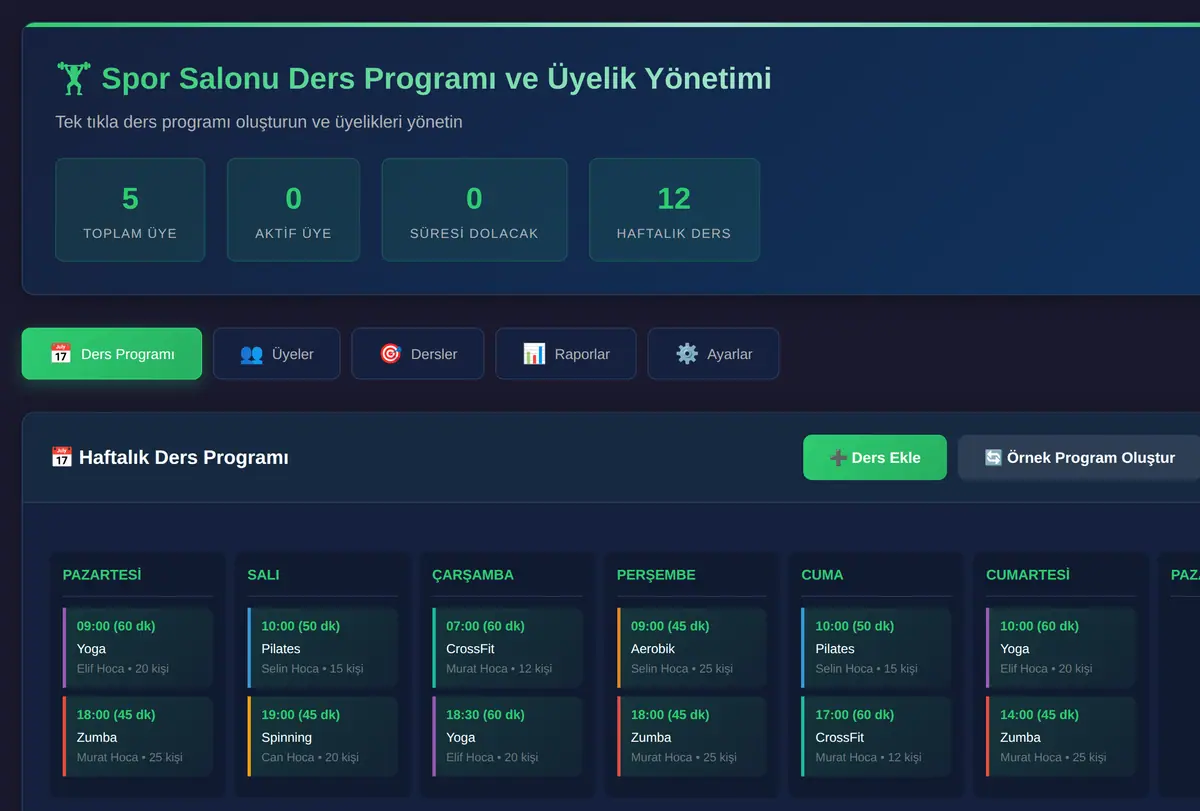Click the number 5 in Toplam Üye

130,199
